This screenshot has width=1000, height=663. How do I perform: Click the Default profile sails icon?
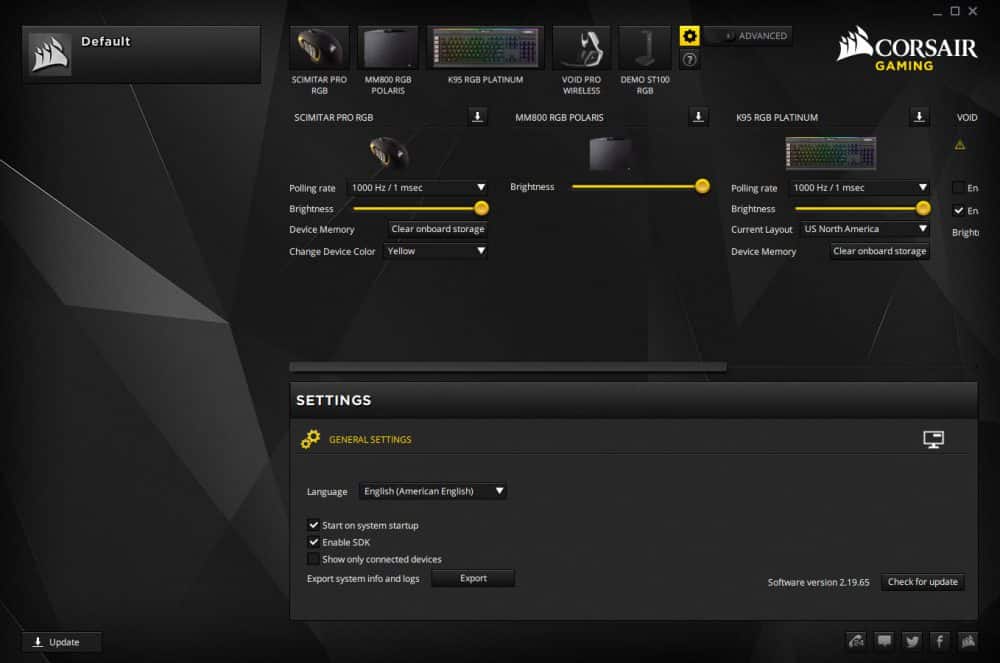click(x=50, y=54)
